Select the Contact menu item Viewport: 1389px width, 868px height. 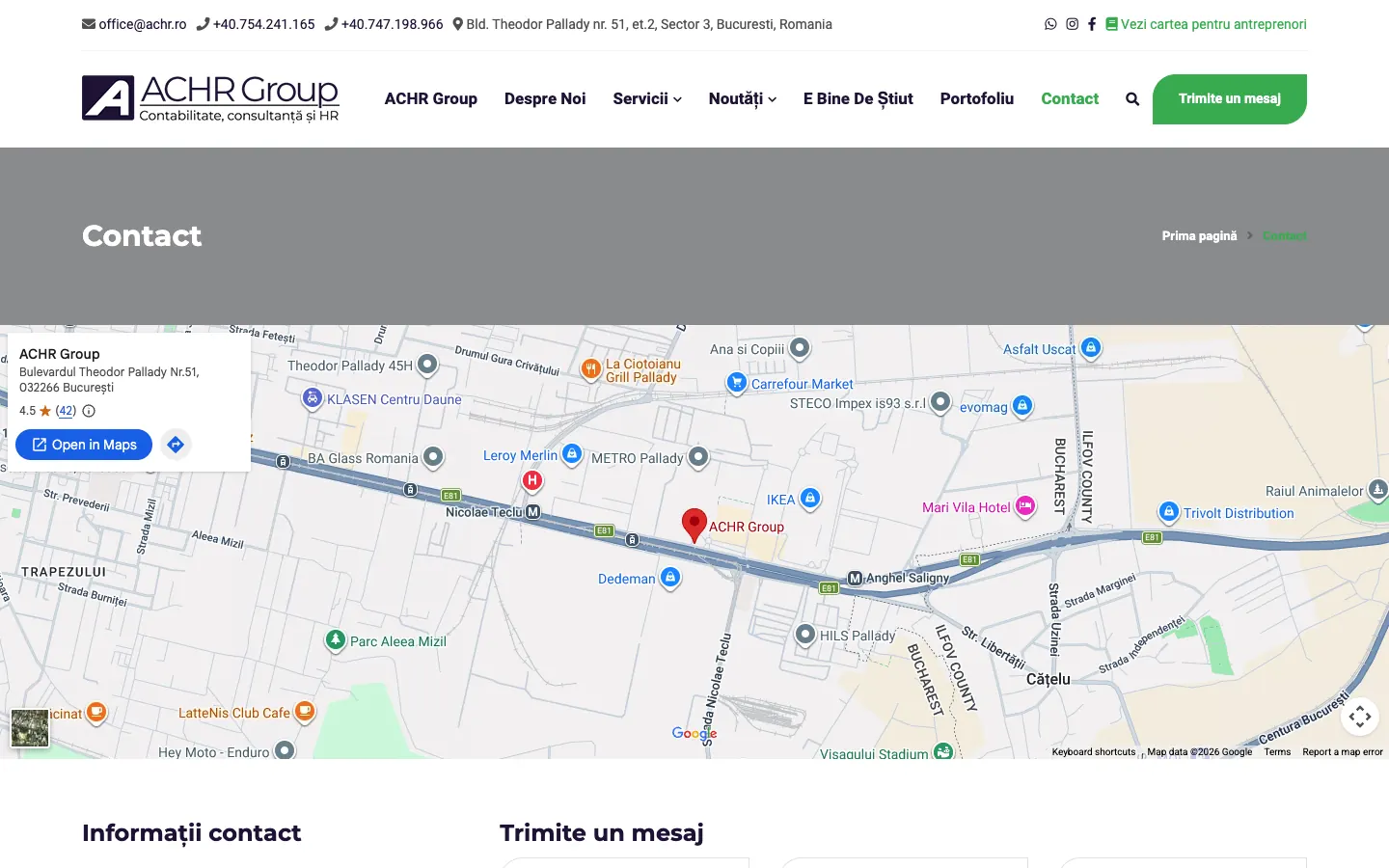1070,98
